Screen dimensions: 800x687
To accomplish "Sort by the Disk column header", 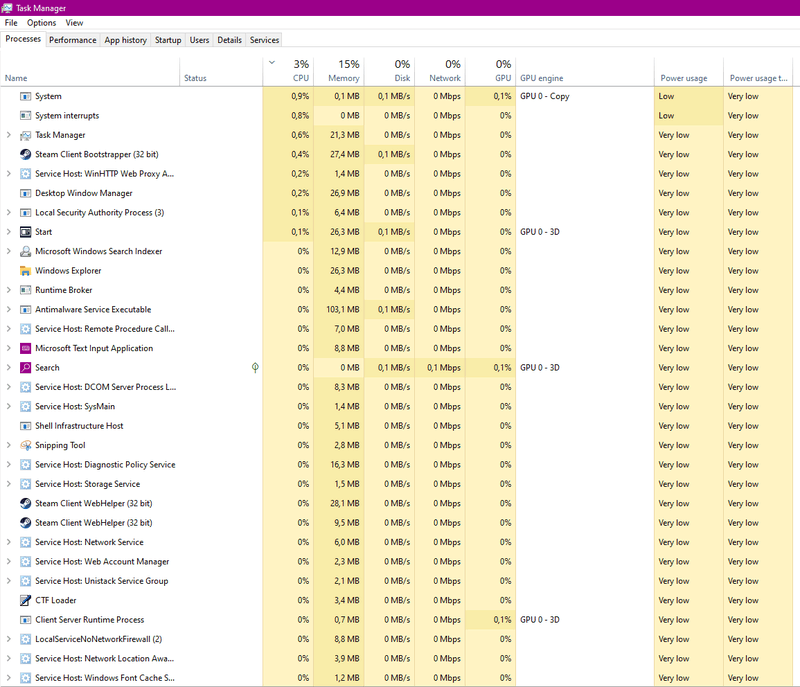I will 389,71.
